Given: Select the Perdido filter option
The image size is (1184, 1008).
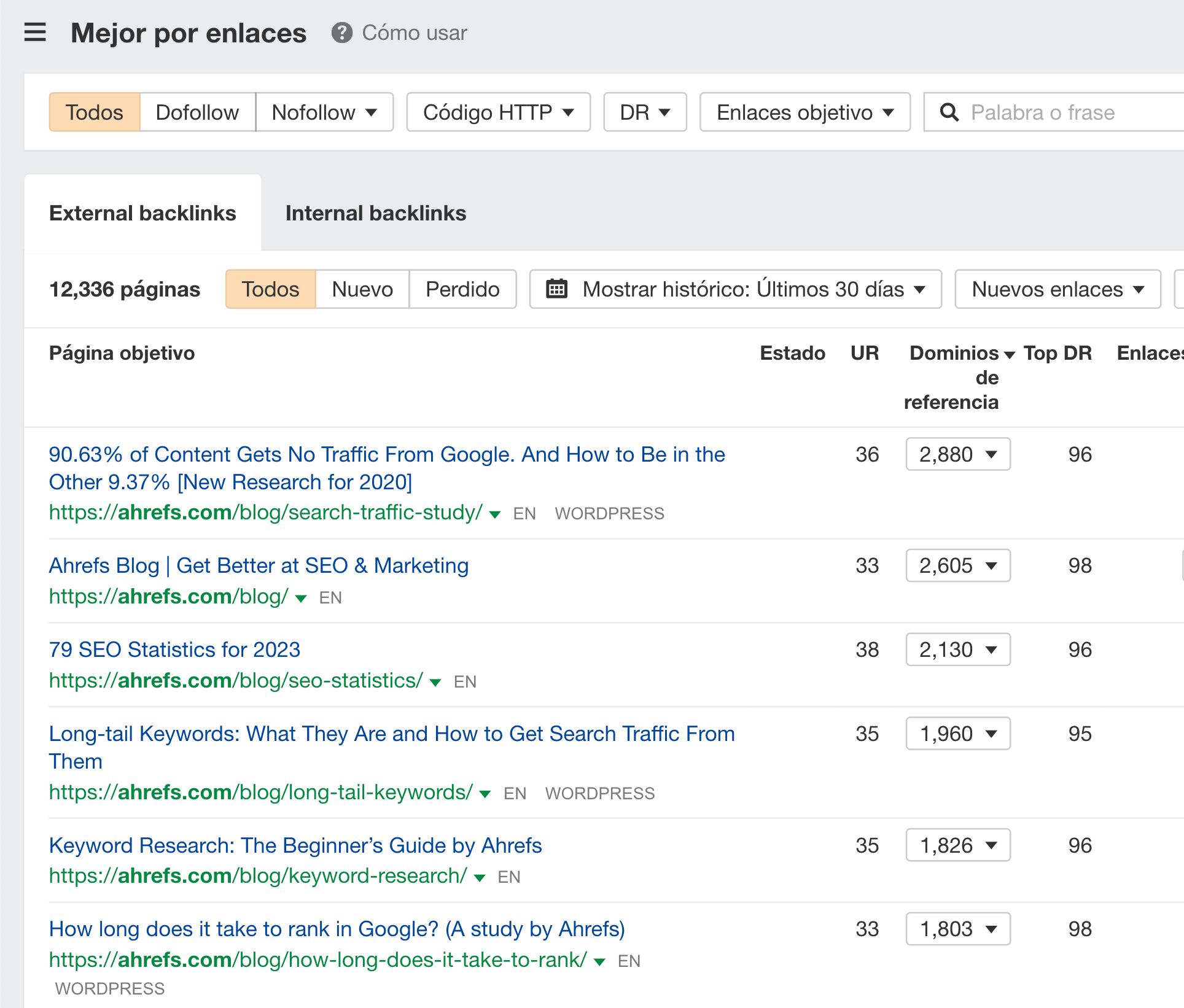Looking at the screenshot, I should [462, 289].
